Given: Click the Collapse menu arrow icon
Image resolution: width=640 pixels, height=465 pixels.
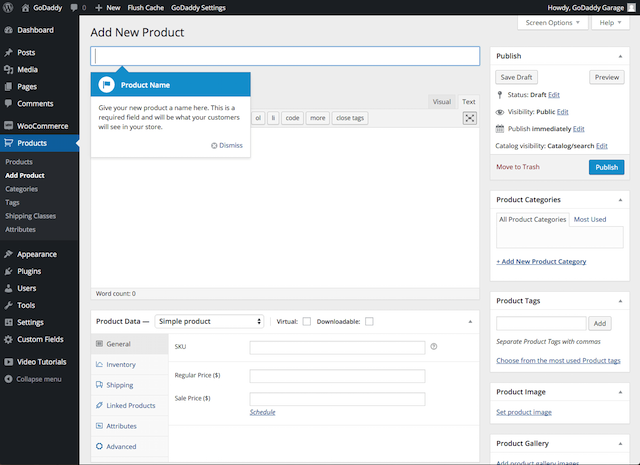Looking at the screenshot, I should point(8,379).
